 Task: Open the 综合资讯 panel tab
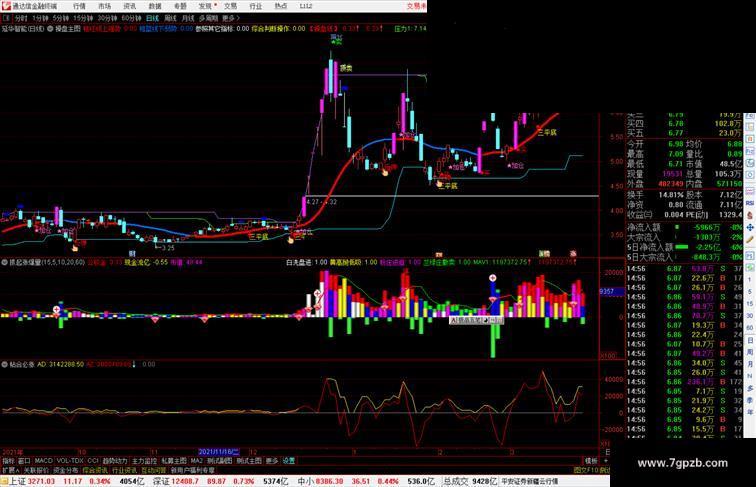95,470
